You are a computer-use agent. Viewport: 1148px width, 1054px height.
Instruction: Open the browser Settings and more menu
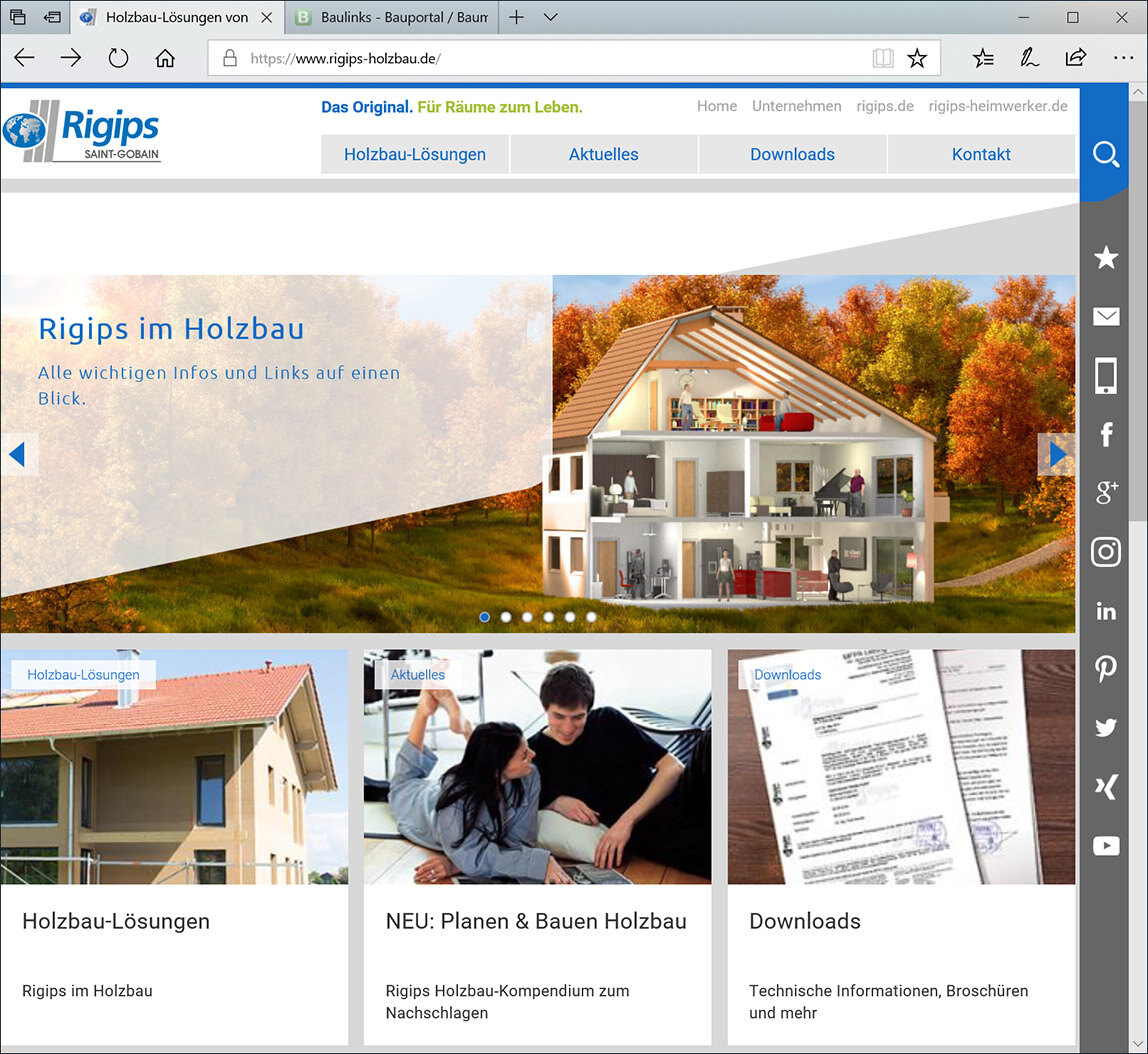tap(1123, 58)
